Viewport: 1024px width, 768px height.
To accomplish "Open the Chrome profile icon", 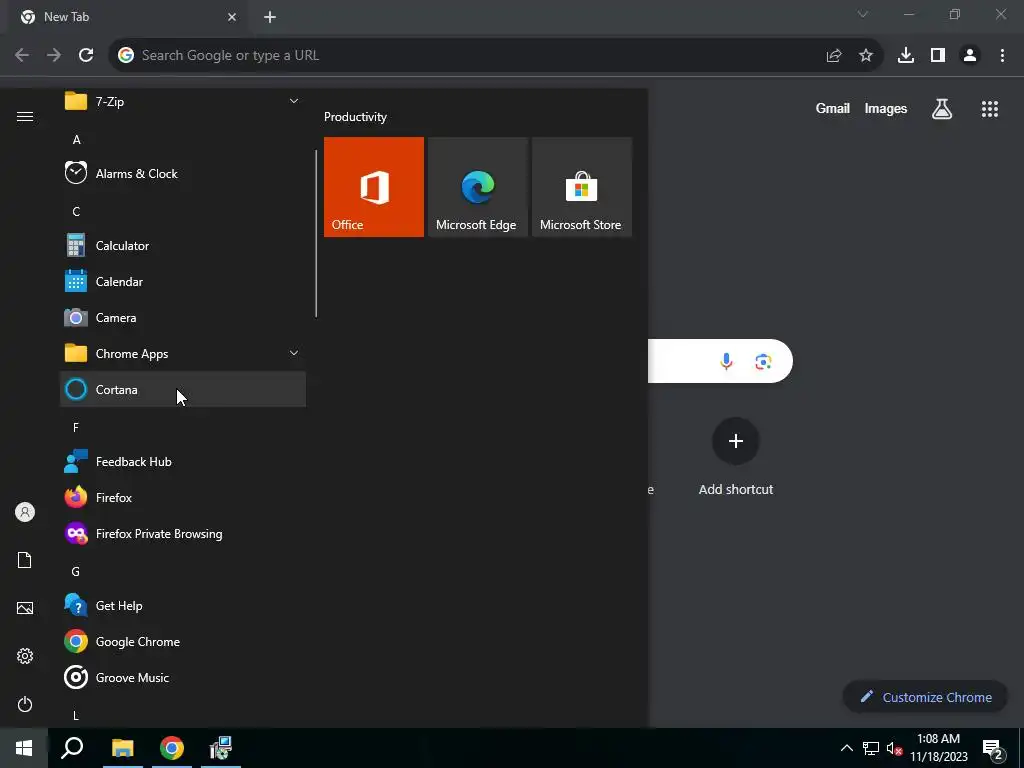I will tap(970, 56).
